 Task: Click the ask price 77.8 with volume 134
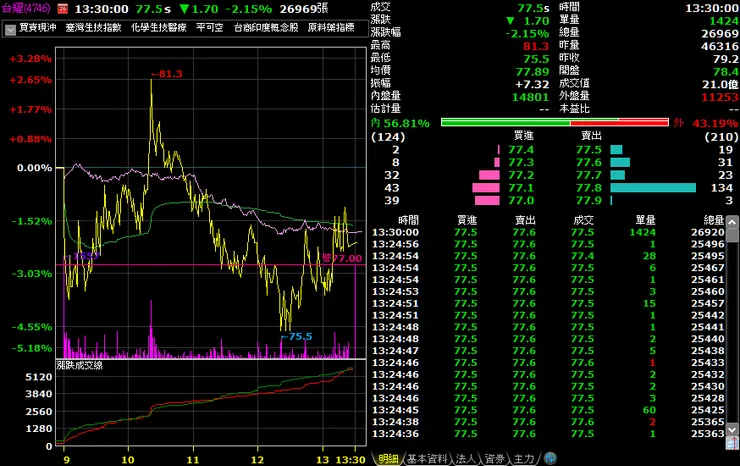coord(589,188)
